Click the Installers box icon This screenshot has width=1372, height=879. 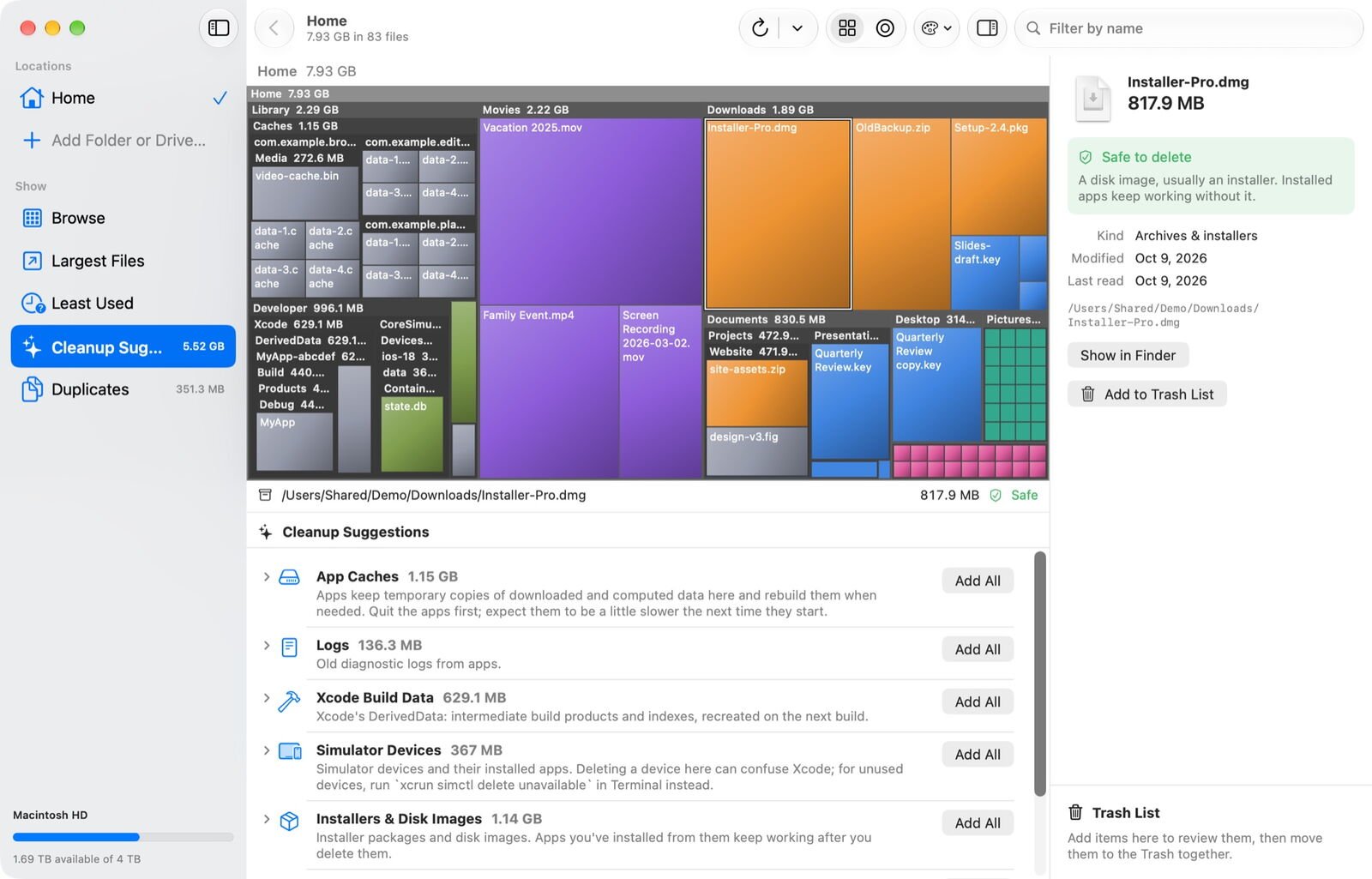[x=290, y=821]
